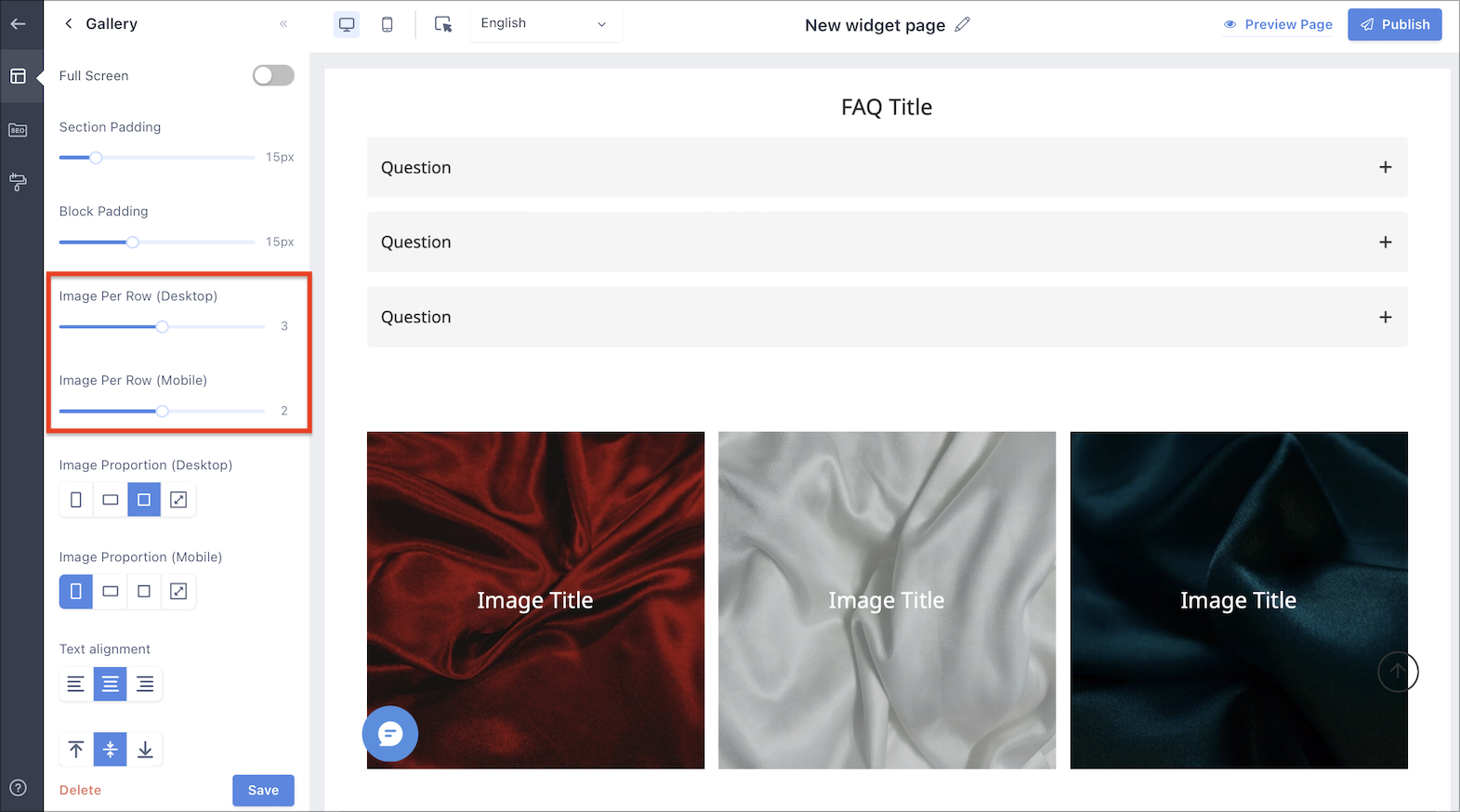Screen dimensions: 1460x812
Task: Click the FAQ Title heading
Action: point(887,107)
